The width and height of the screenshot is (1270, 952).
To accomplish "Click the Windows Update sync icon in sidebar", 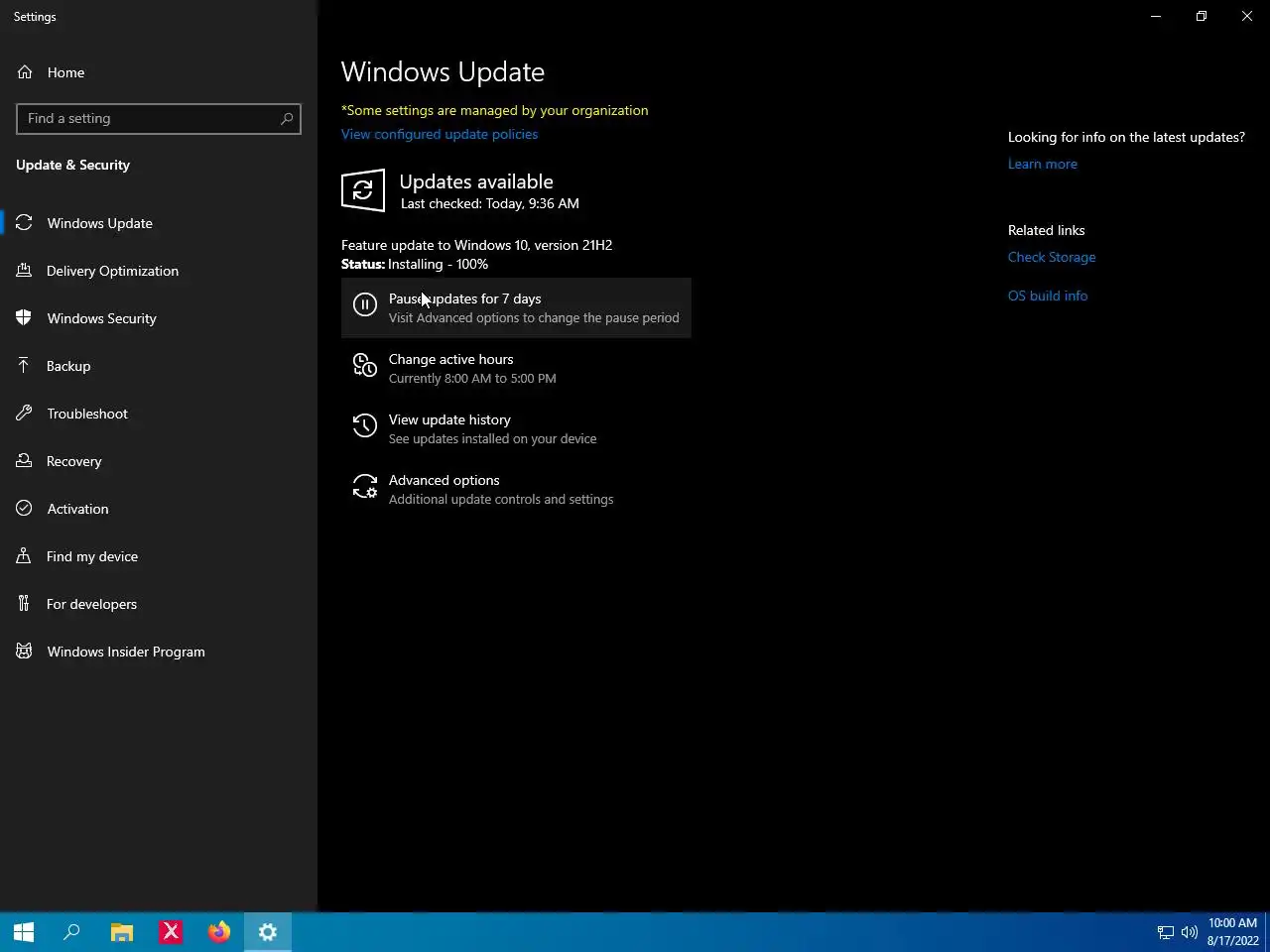I will 25,223.
